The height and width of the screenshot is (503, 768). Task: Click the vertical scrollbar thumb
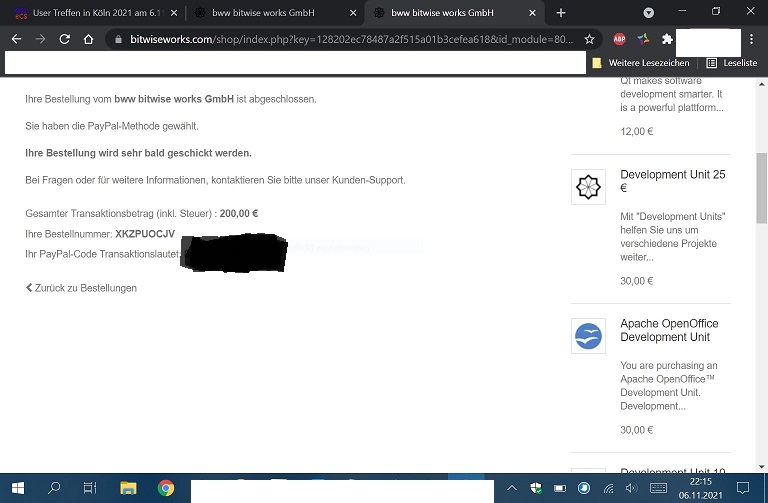(x=762, y=188)
